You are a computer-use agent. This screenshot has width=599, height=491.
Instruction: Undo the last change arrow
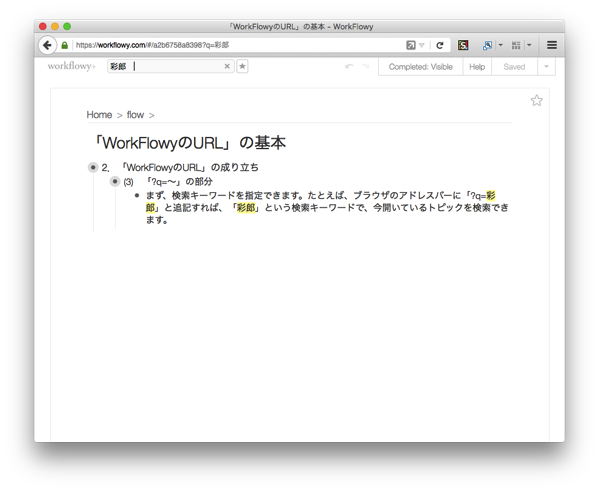(x=349, y=66)
